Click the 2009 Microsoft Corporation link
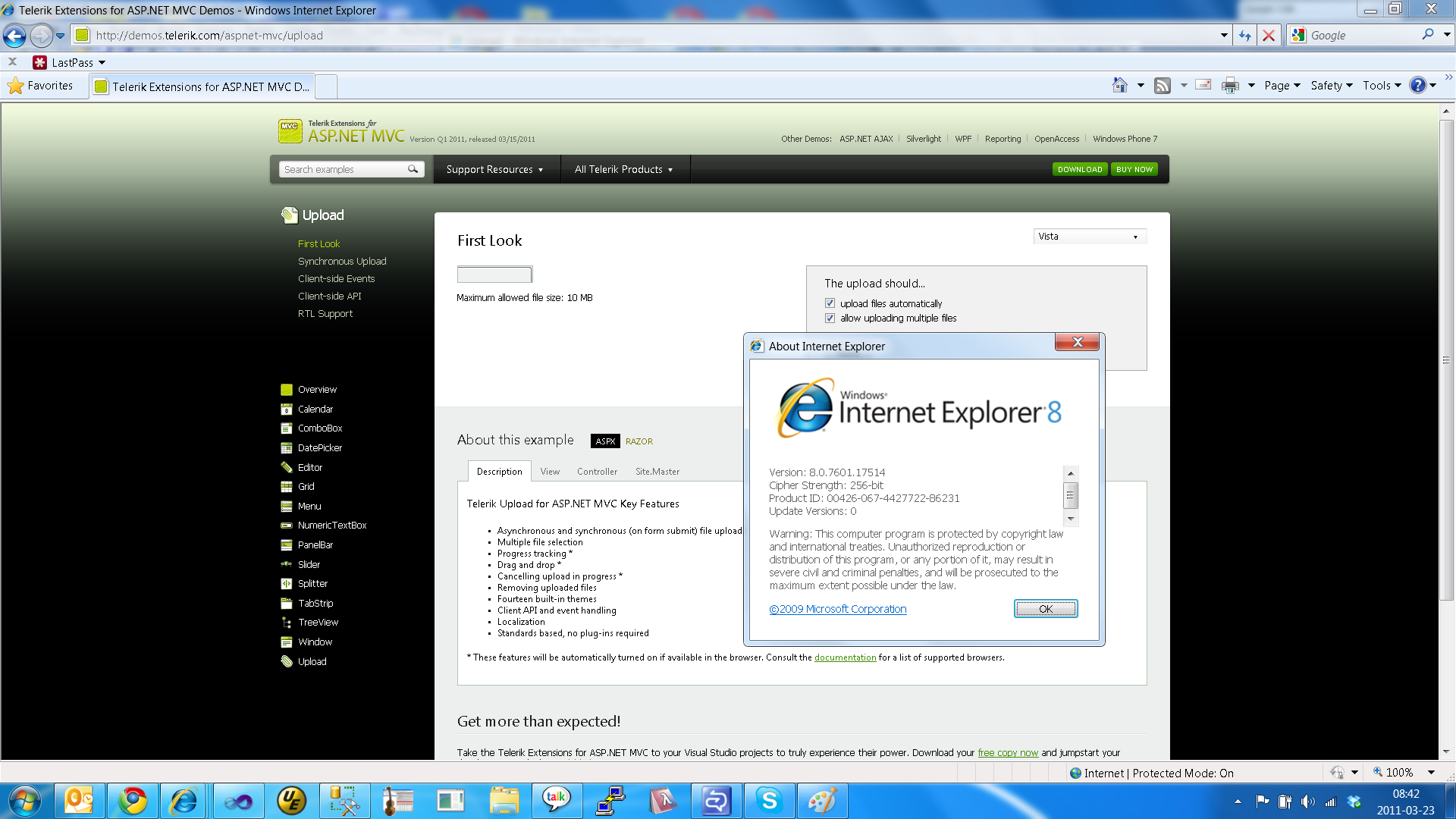This screenshot has width=1456, height=819. (838, 609)
